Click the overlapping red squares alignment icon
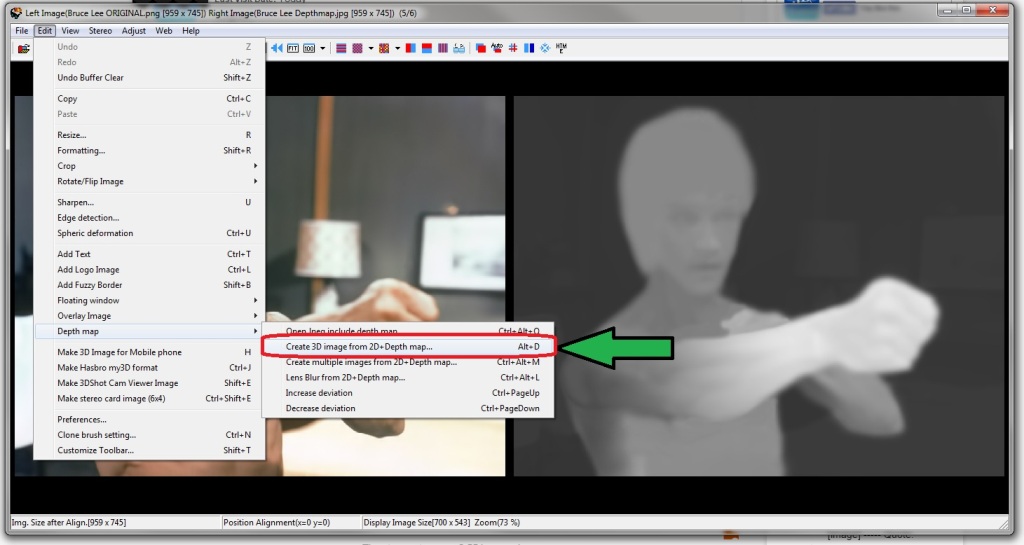Screen dimensions: 1024x545 click(x=481, y=48)
